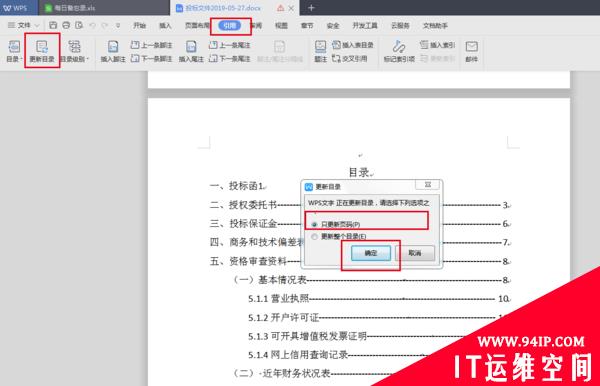This screenshot has height=386, width=600.
Task: Open the 文件 menu dropdown
Action: (x=24, y=26)
